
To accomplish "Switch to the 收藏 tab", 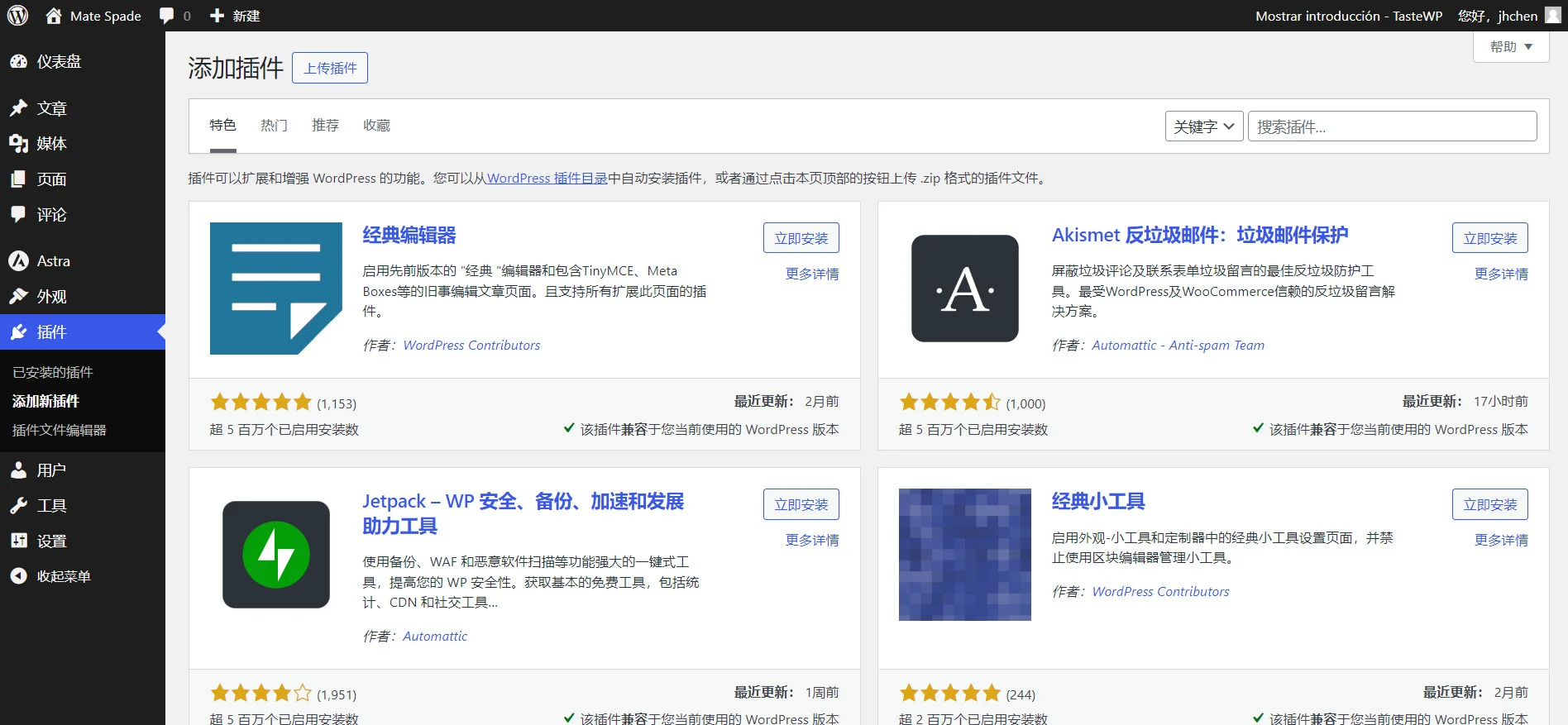I will point(377,126).
